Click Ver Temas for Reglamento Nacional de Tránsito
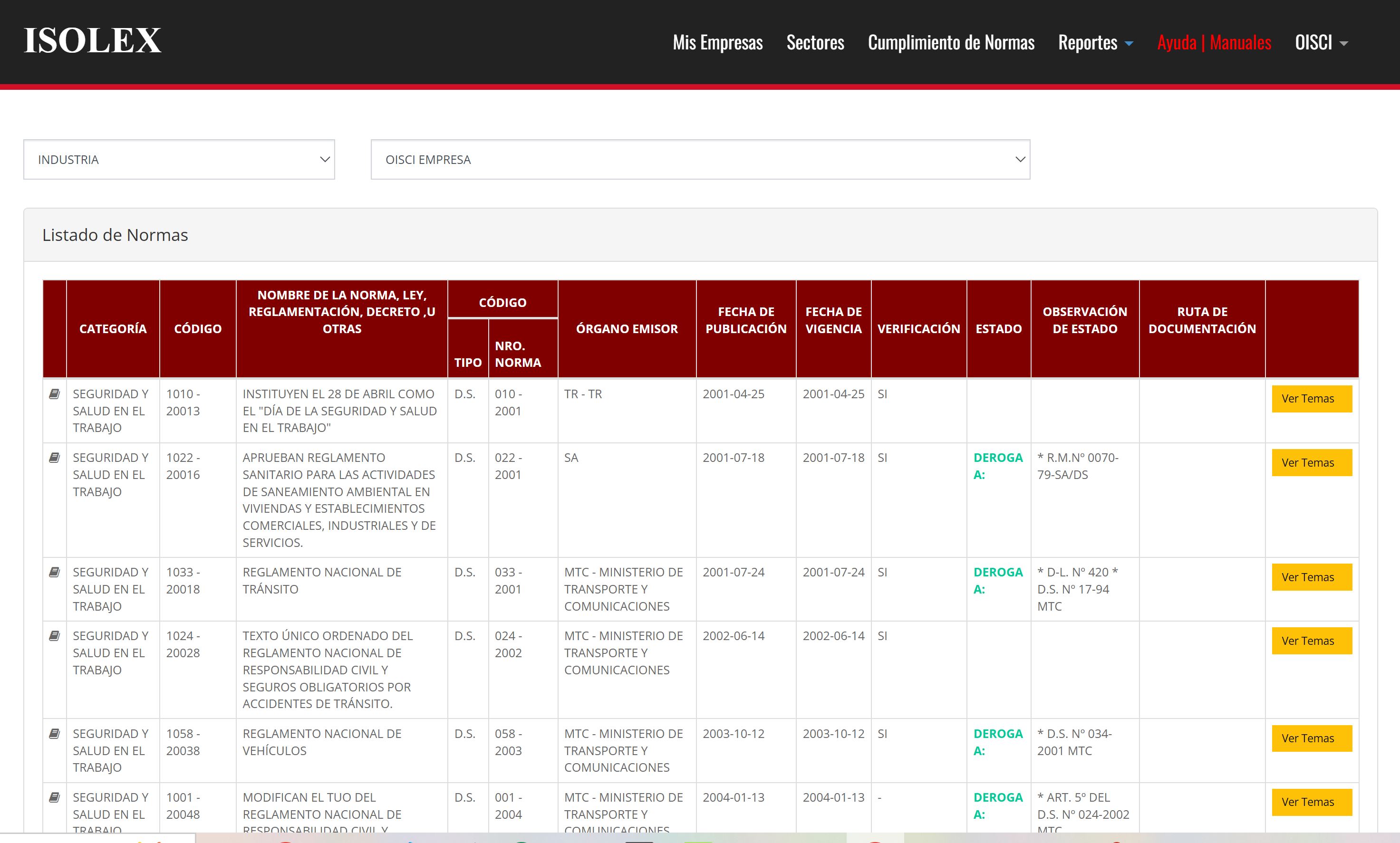 1312,577
